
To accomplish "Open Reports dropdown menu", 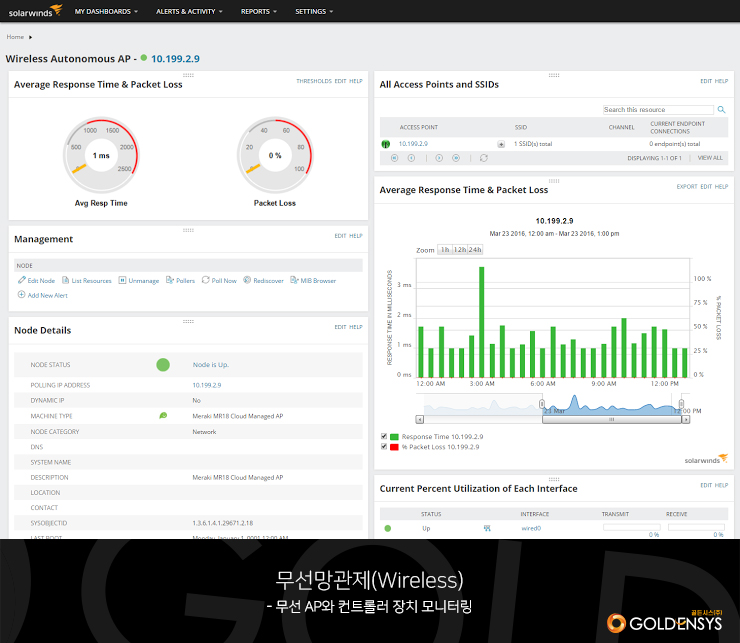I will click(x=259, y=11).
